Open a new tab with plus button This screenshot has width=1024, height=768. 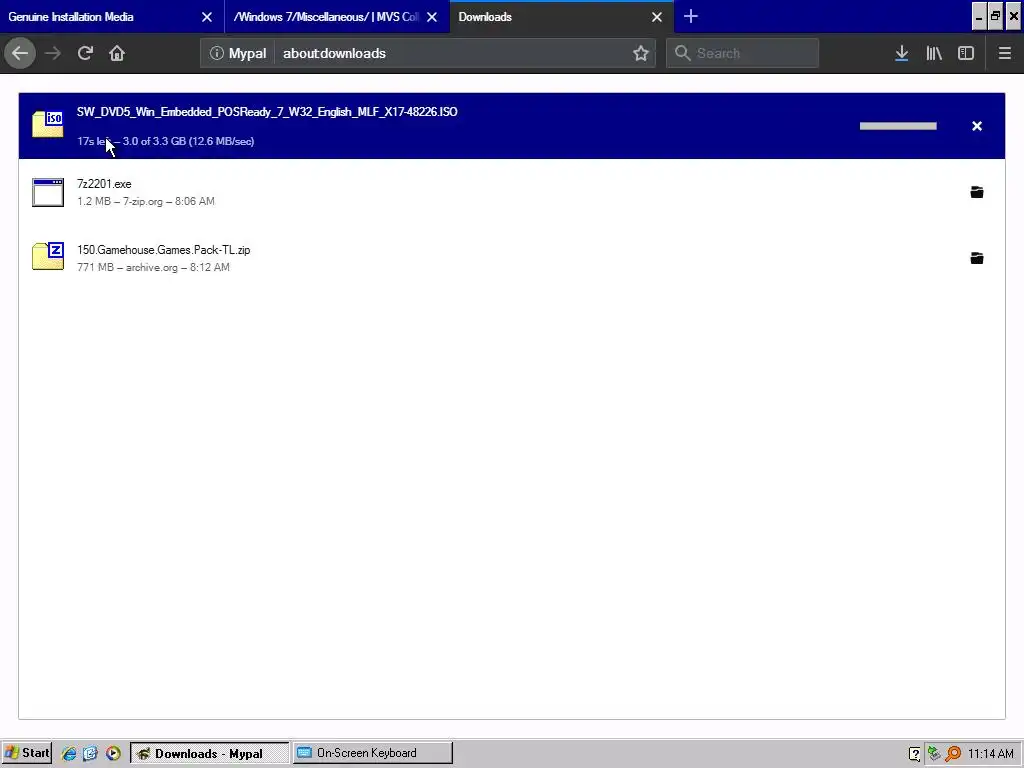pyautogui.click(x=690, y=16)
